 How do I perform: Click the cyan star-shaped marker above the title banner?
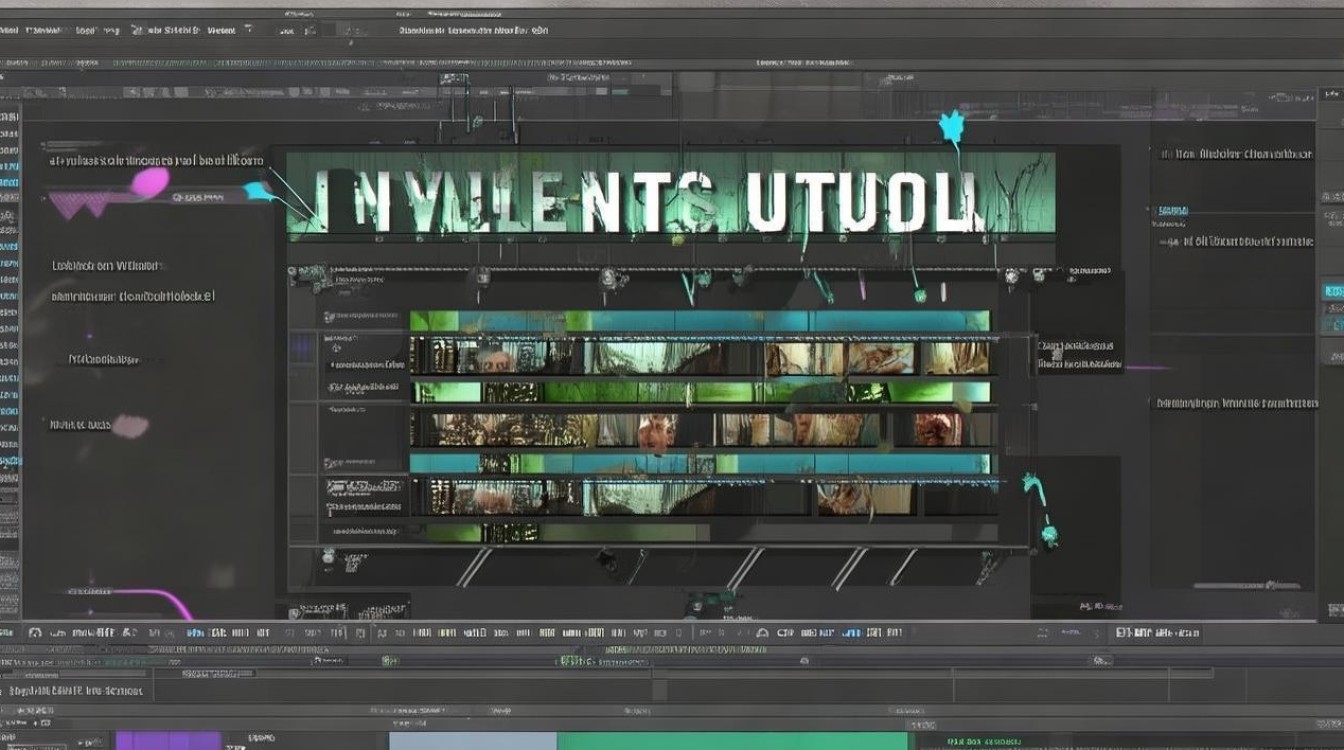[x=951, y=127]
